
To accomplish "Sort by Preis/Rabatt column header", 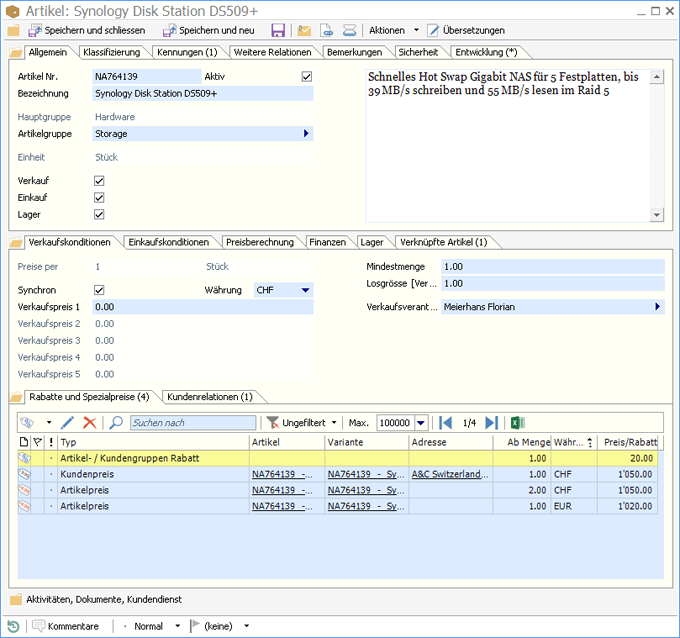I will click(x=630, y=442).
